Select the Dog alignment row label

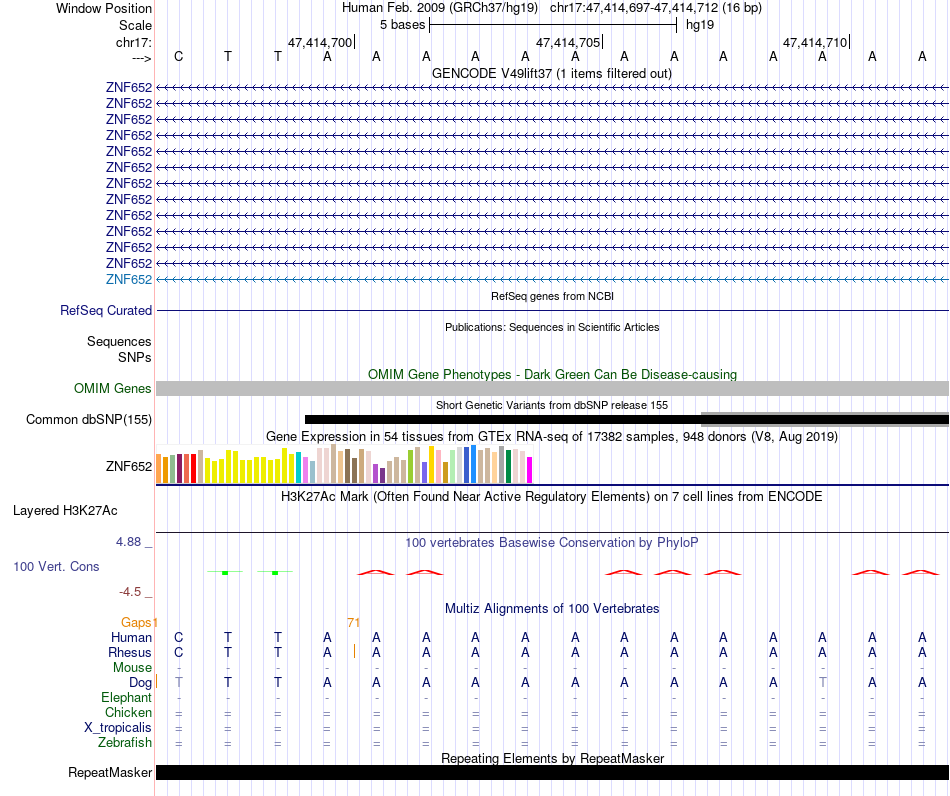click(x=140, y=683)
